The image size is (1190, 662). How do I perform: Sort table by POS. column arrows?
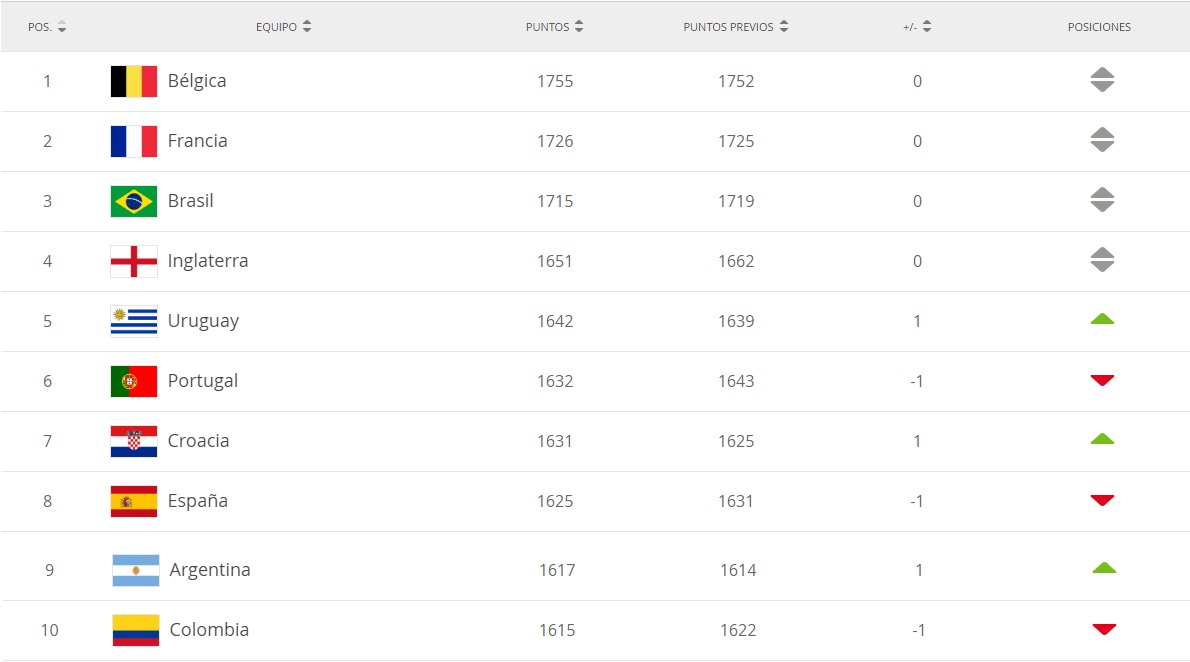pos(62,27)
